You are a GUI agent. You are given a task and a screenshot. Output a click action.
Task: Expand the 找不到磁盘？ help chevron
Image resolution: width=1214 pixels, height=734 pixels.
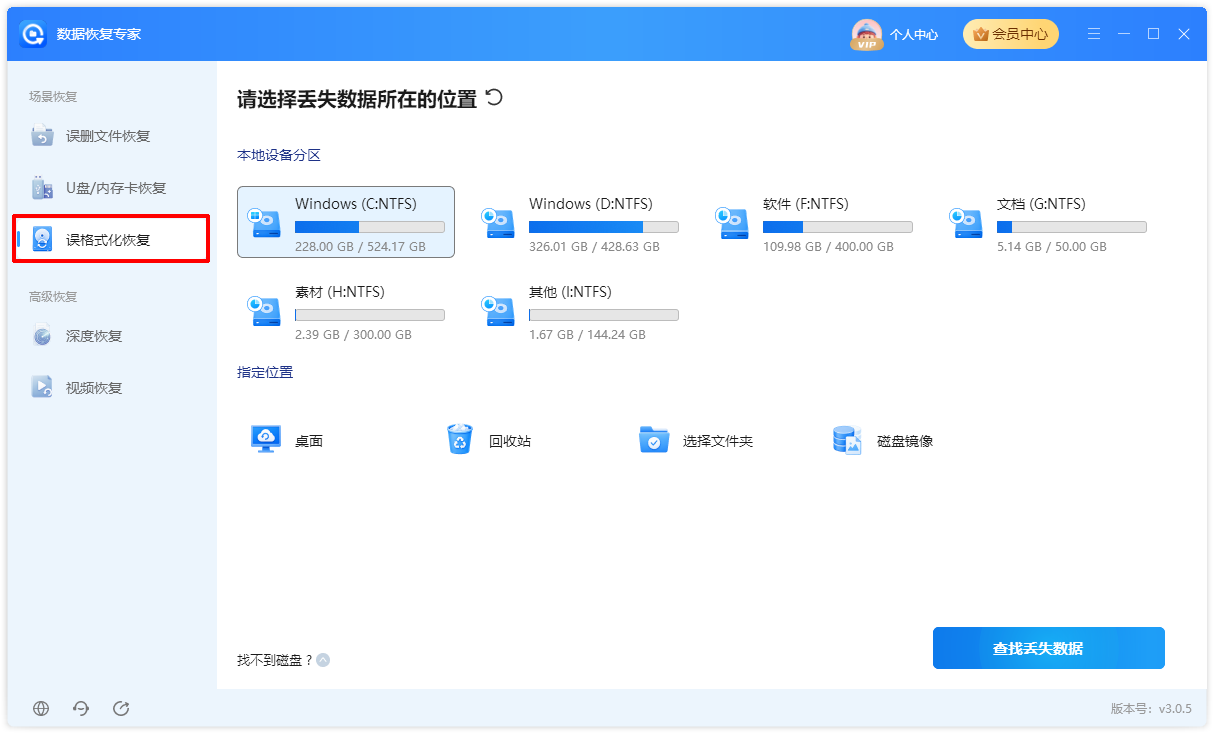tap(323, 660)
